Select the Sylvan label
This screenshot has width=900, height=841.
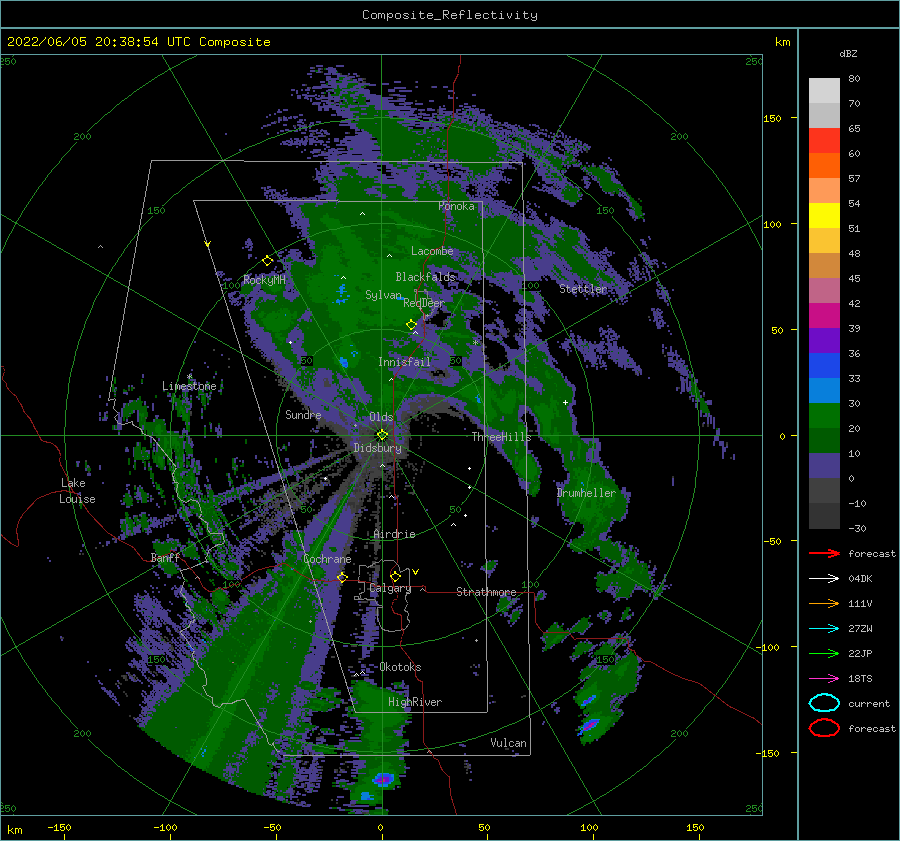click(383, 295)
